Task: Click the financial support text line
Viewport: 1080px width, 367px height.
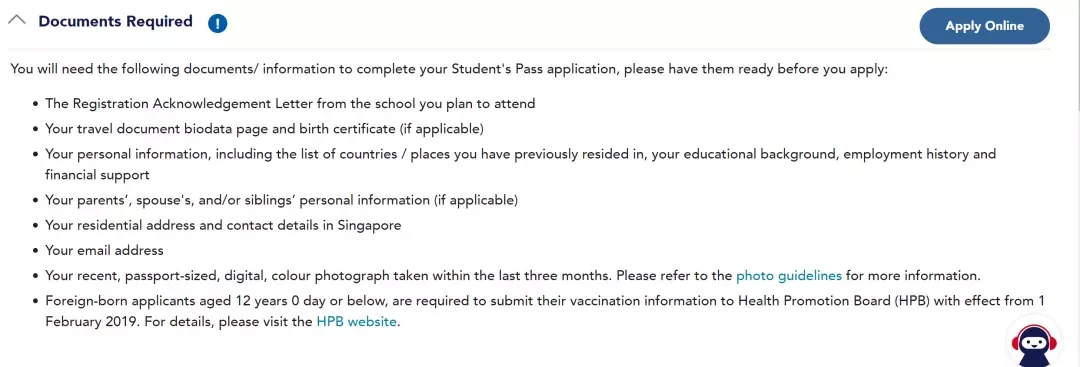Action: 97,176
